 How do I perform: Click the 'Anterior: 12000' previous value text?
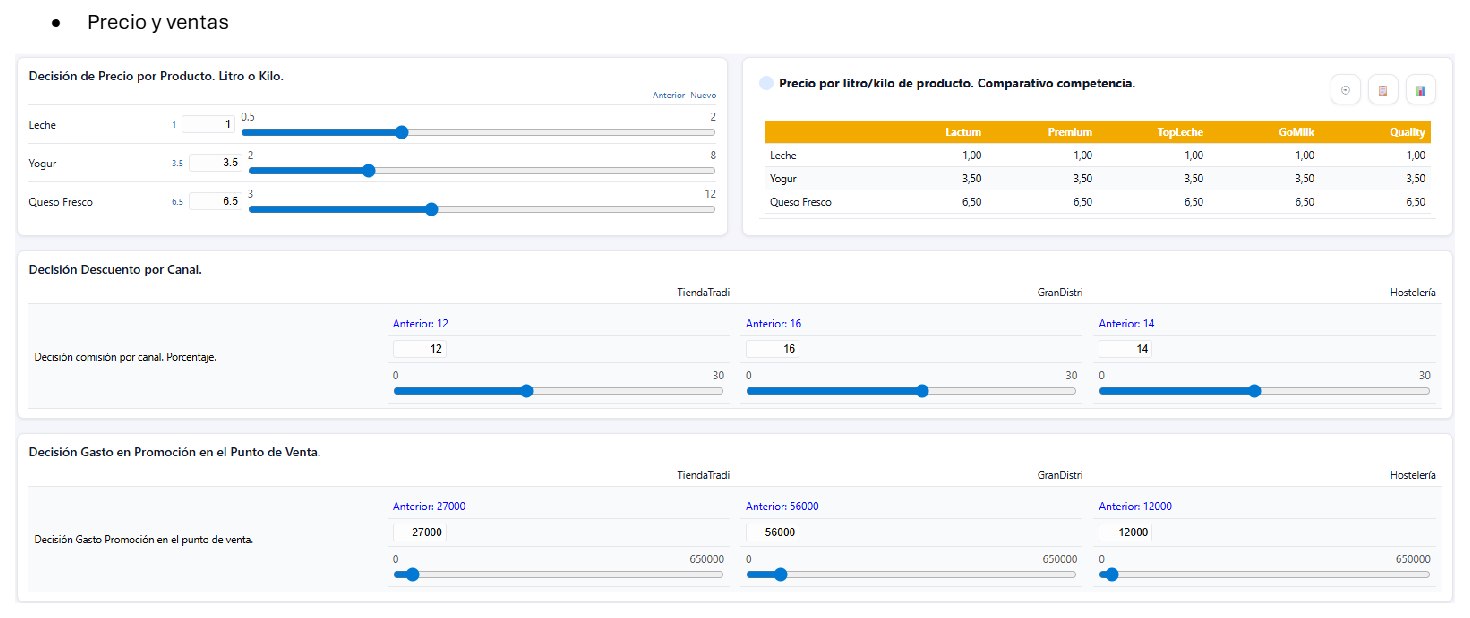point(1135,506)
